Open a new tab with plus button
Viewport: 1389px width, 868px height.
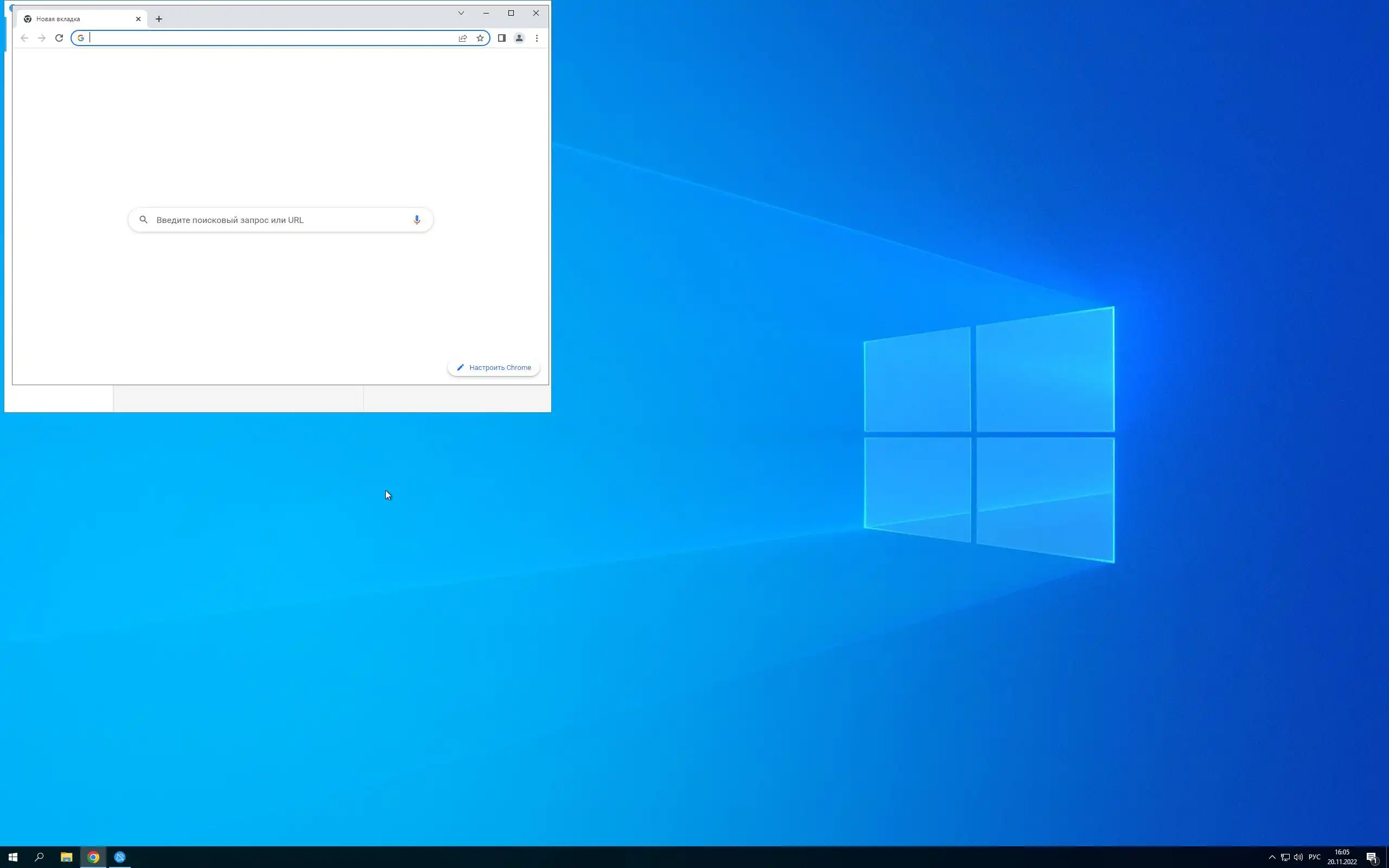tap(159, 19)
